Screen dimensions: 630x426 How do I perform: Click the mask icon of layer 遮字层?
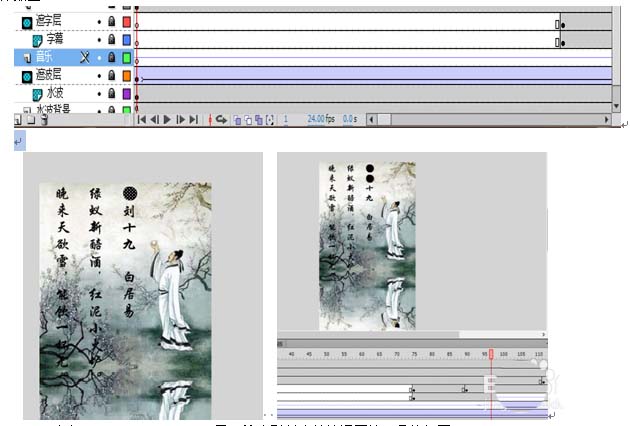pos(27,23)
